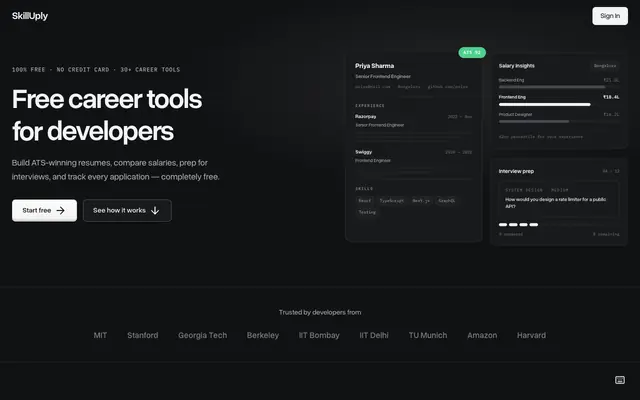Click the TypeScript skill tag

391,200
